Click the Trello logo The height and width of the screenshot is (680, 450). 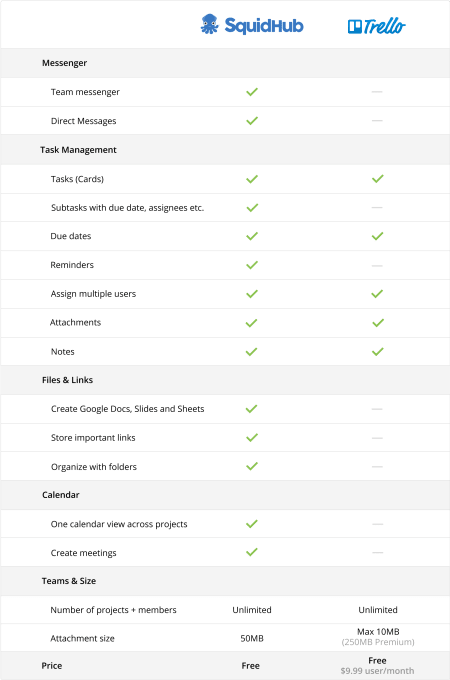point(376,26)
